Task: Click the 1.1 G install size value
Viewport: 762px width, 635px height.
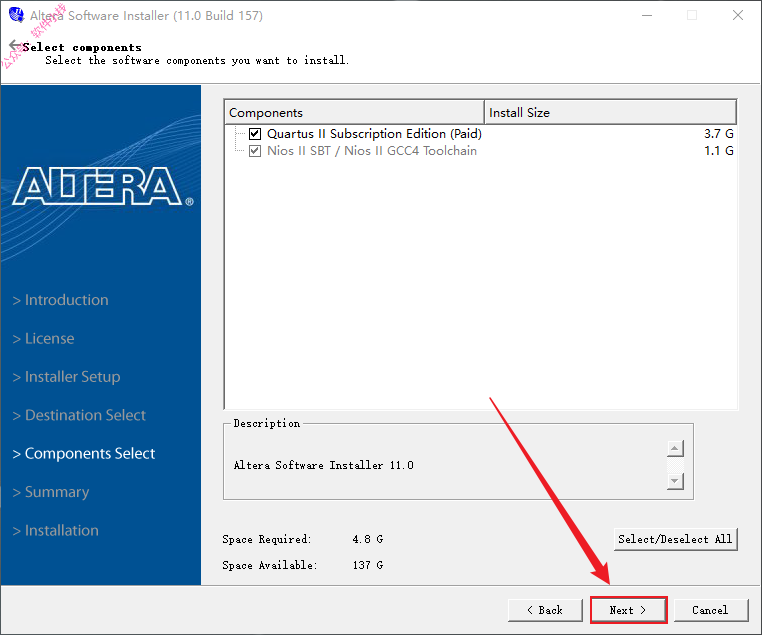Action: click(719, 151)
